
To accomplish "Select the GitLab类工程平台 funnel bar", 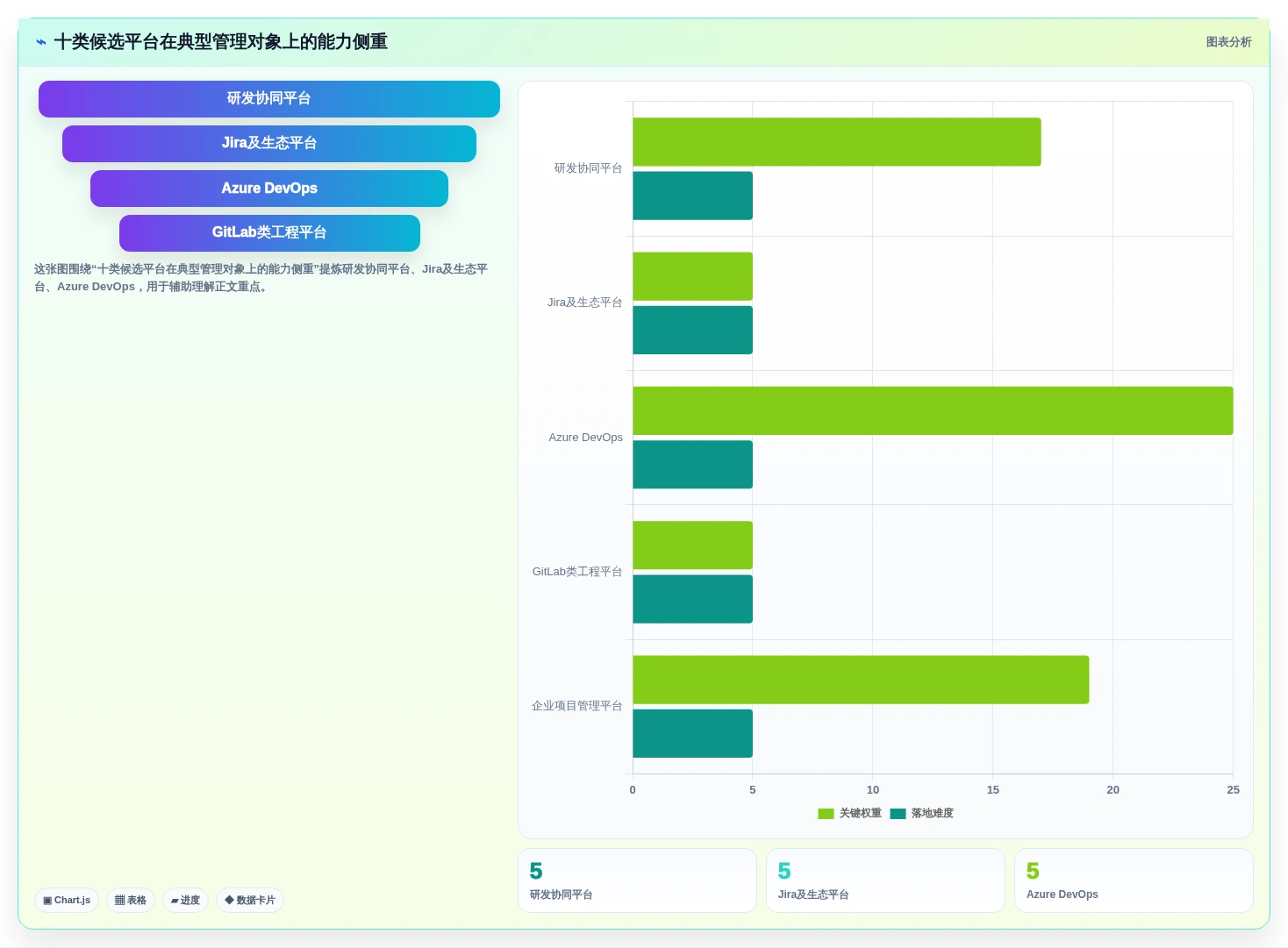I will (269, 233).
